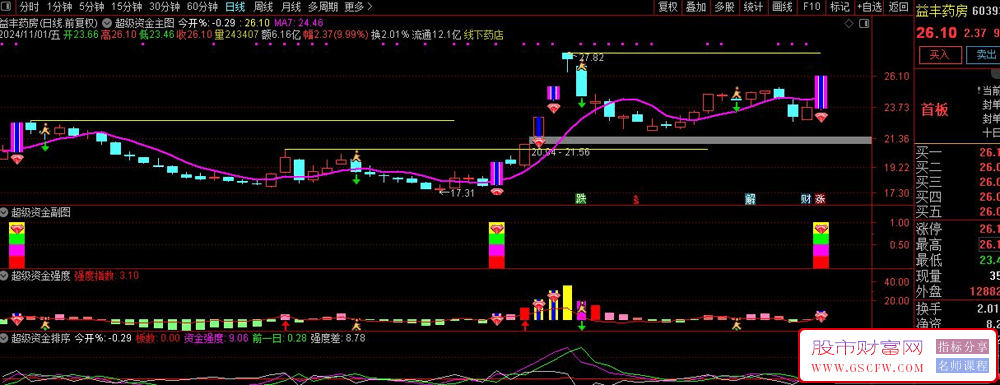Collapse the 超级资金强度 indicator panel
Screen dimensions: 1000x385
click(5, 275)
